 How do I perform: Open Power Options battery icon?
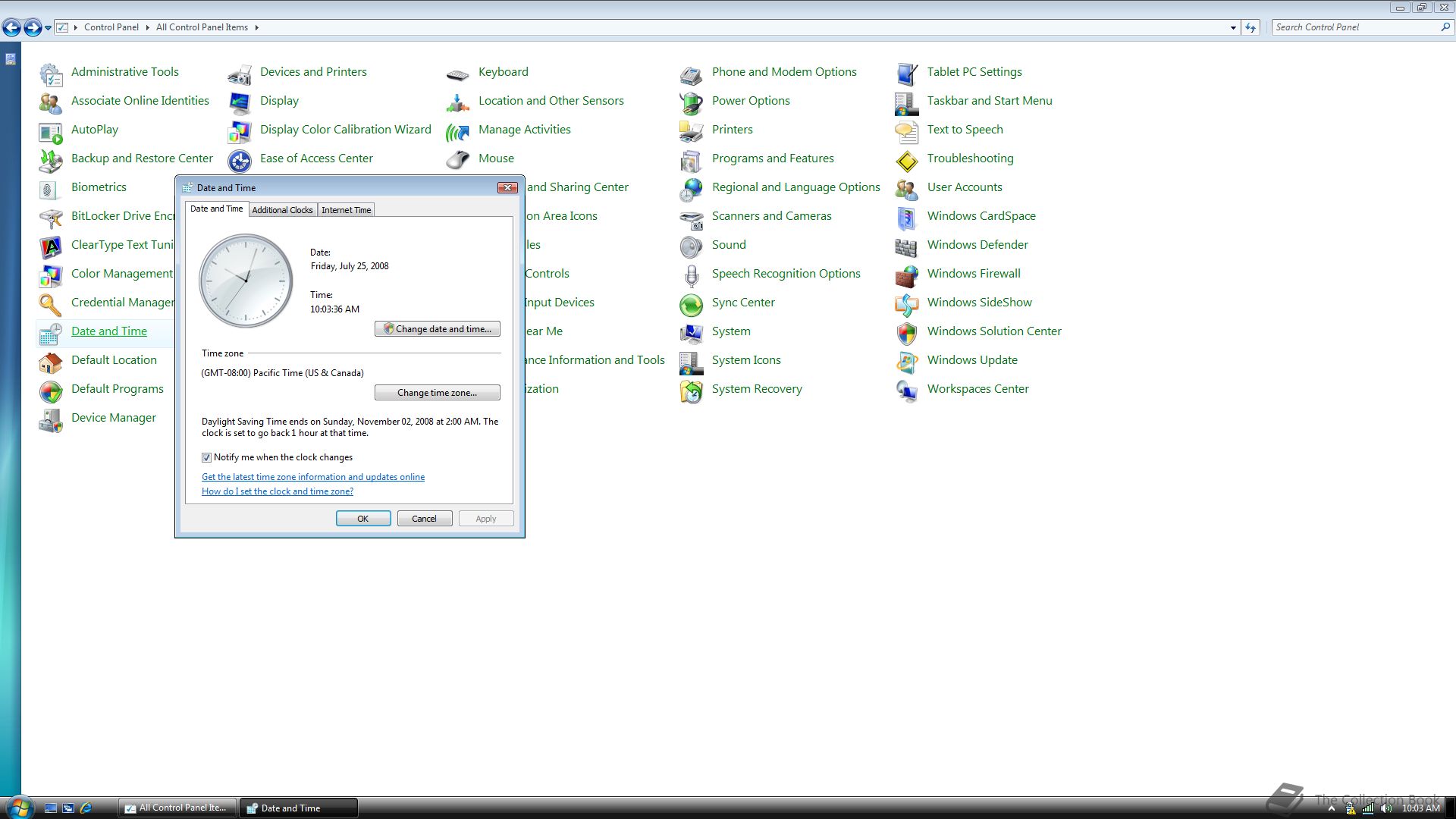[x=692, y=102]
